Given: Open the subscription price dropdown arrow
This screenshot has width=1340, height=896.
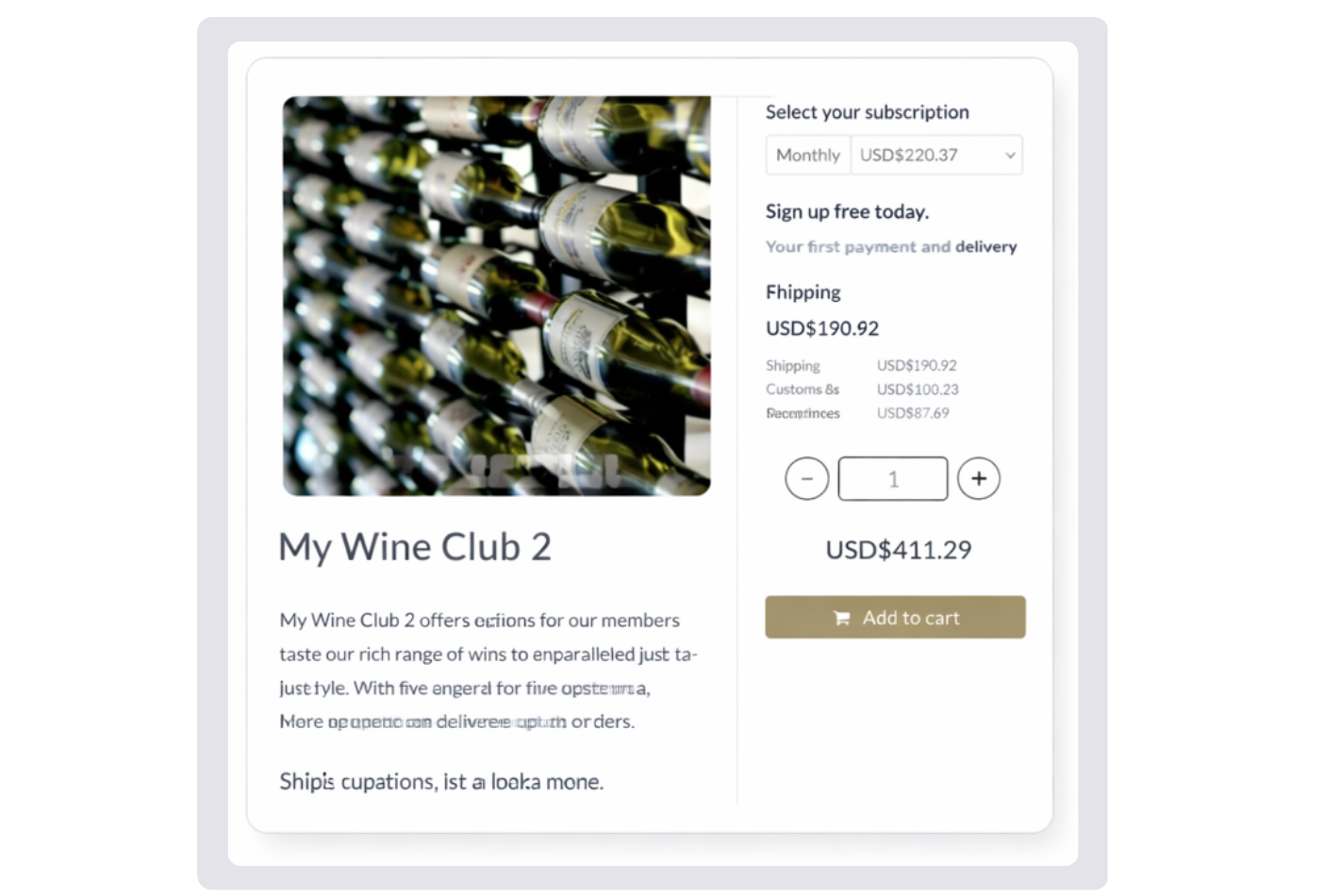Looking at the screenshot, I should [x=1010, y=156].
